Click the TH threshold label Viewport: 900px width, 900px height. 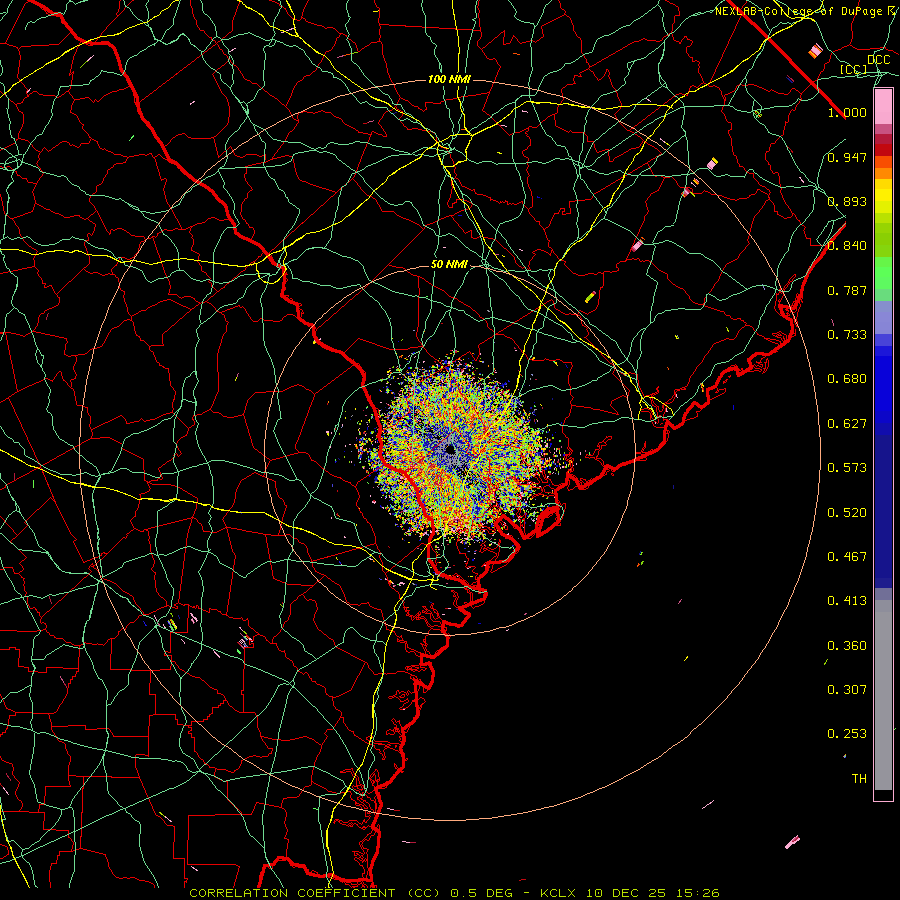point(859,778)
